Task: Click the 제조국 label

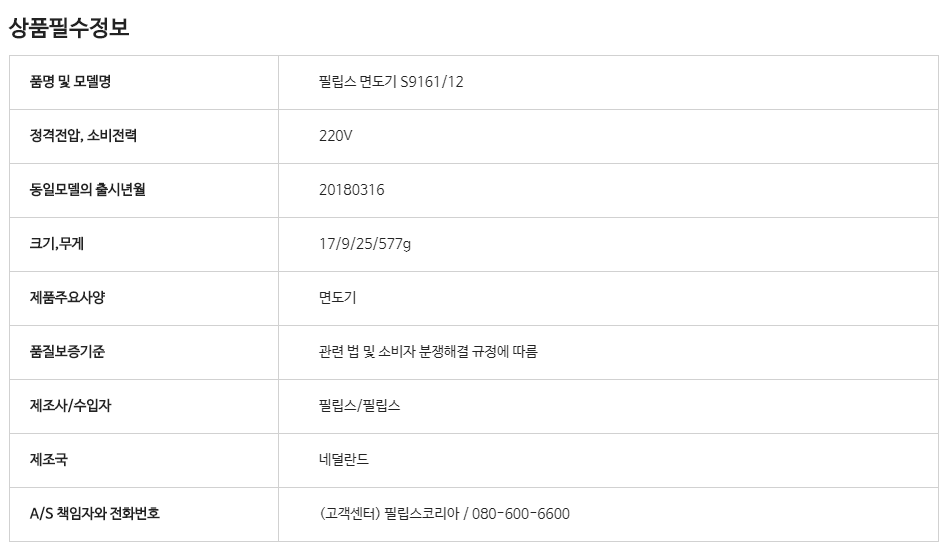Action: tap(49, 460)
